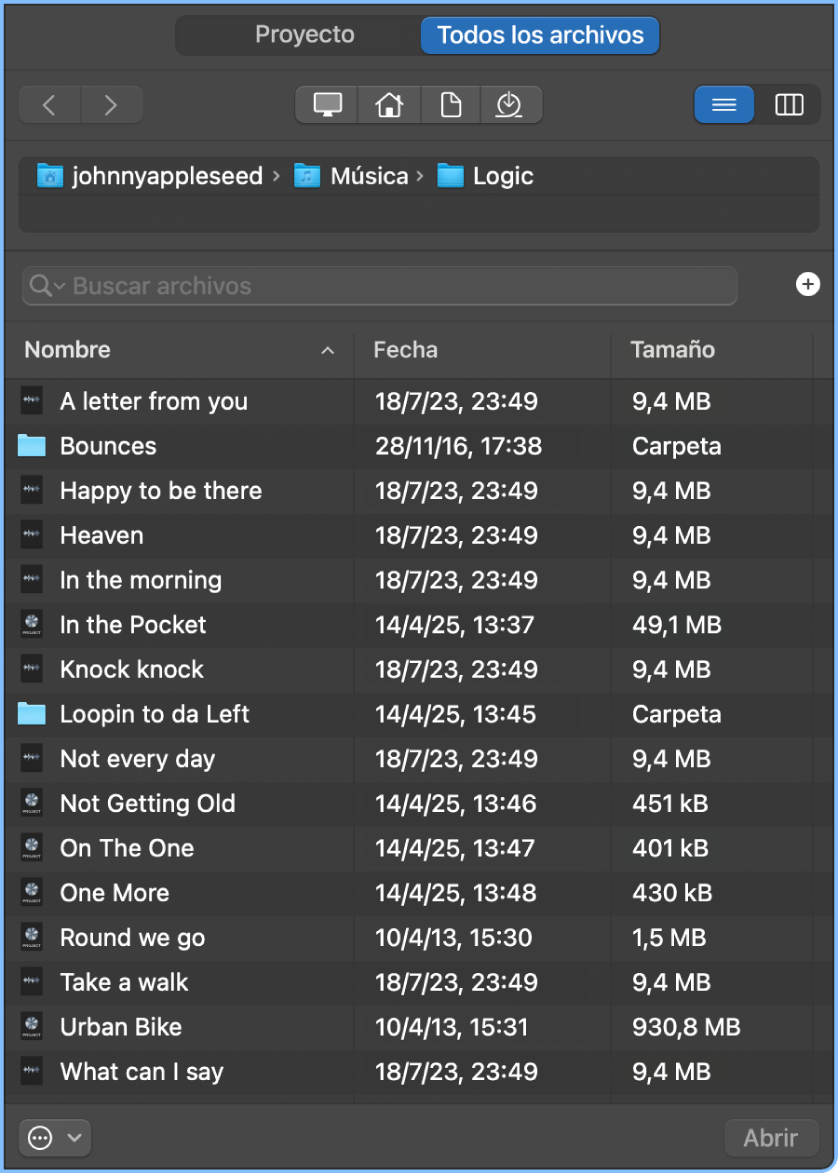Open search options magnifier dropdown
838x1173 pixels.
(x=46, y=286)
